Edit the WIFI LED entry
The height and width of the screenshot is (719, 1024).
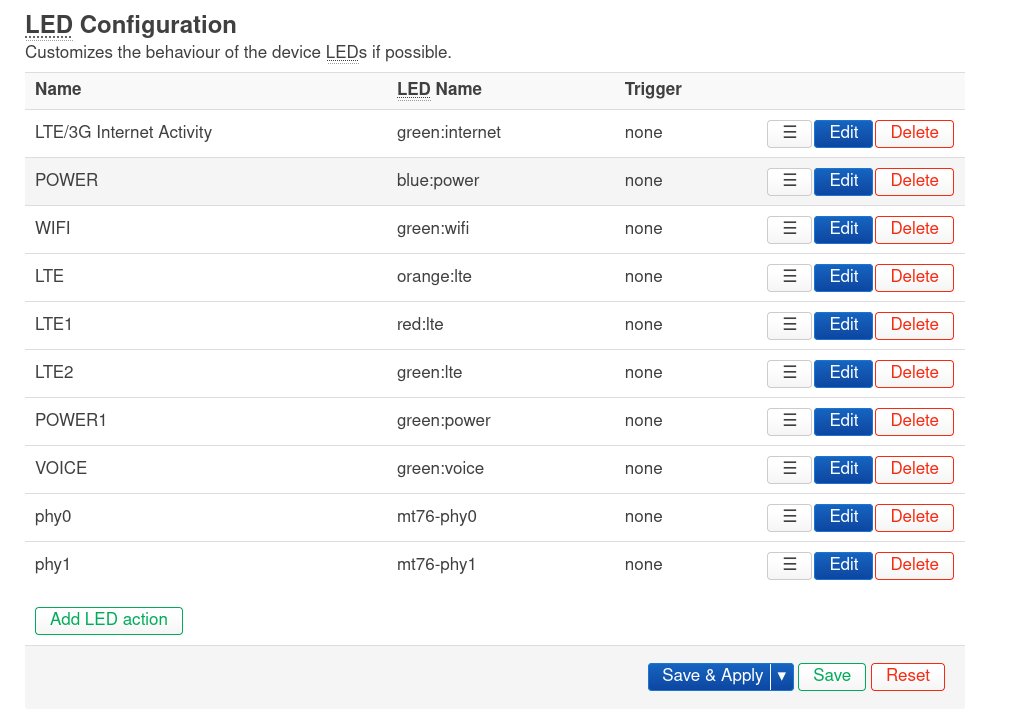pos(843,229)
